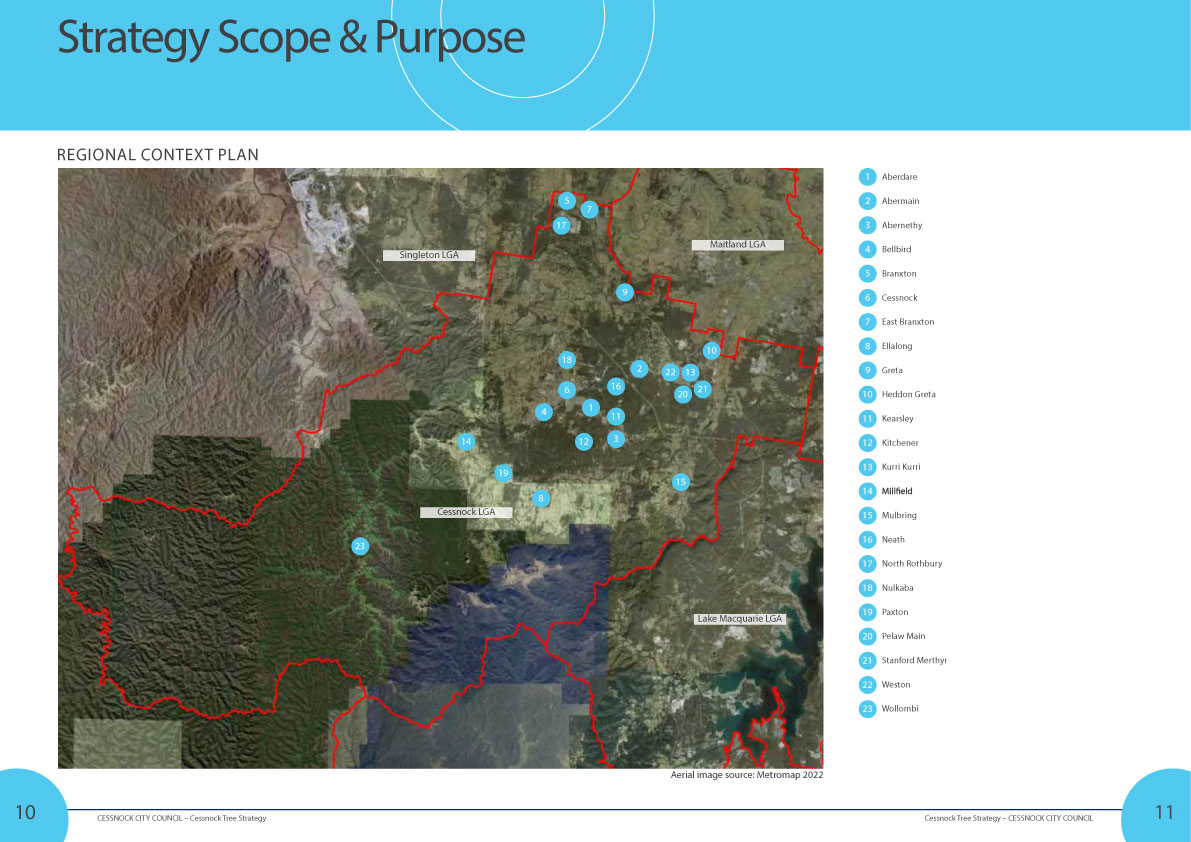Click the right footer 'Cessnock Tree Strategy – CESSNOCK CITY COUNCIL'
Screen dimensions: 1191x842
1009,818
